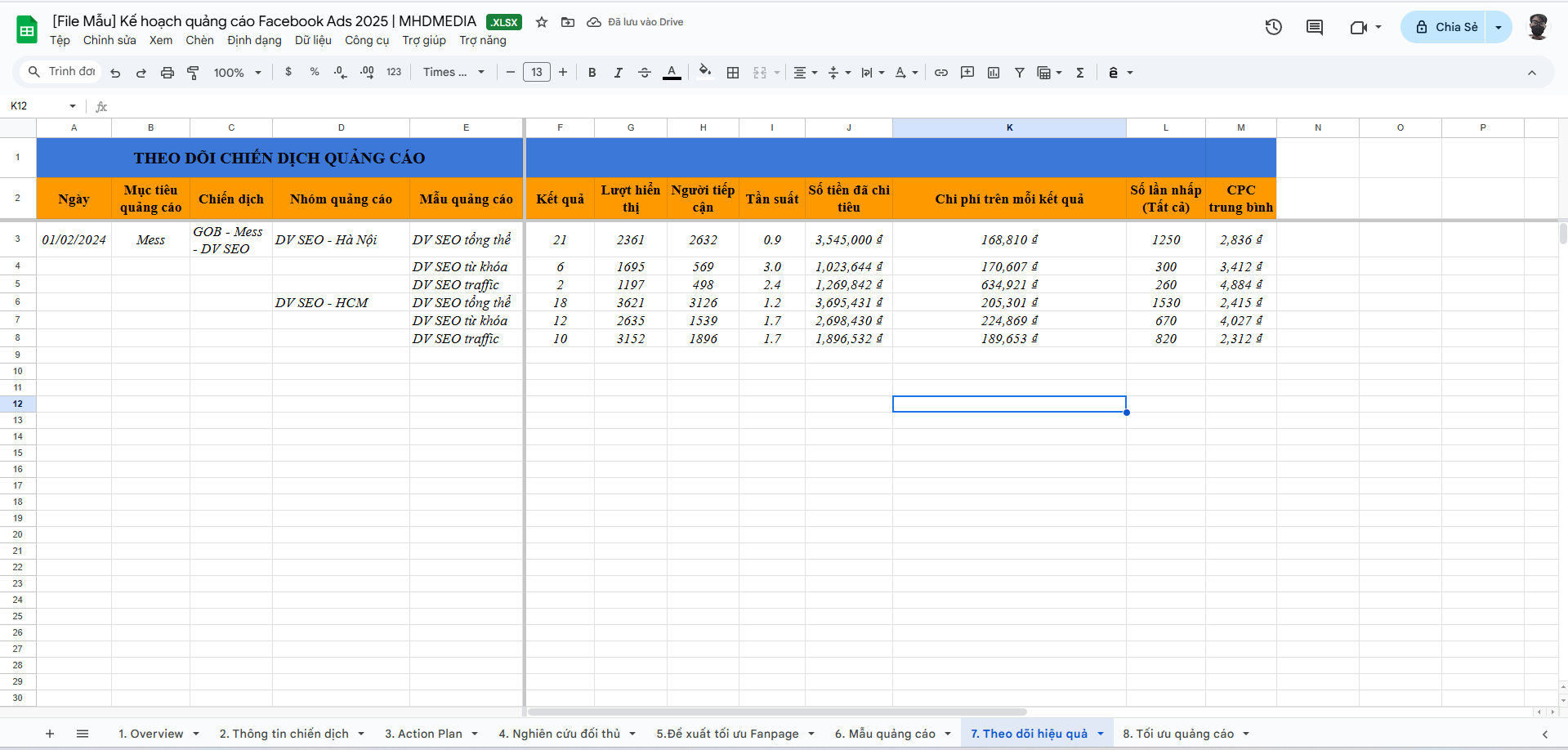Select column K header
This screenshot has width=1568, height=750.
(1009, 127)
